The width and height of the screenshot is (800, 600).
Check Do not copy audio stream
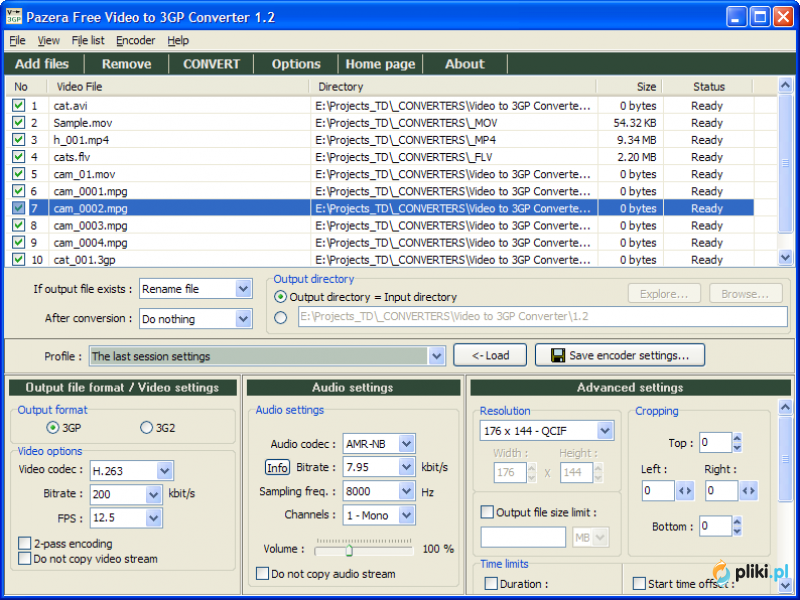(x=262, y=573)
